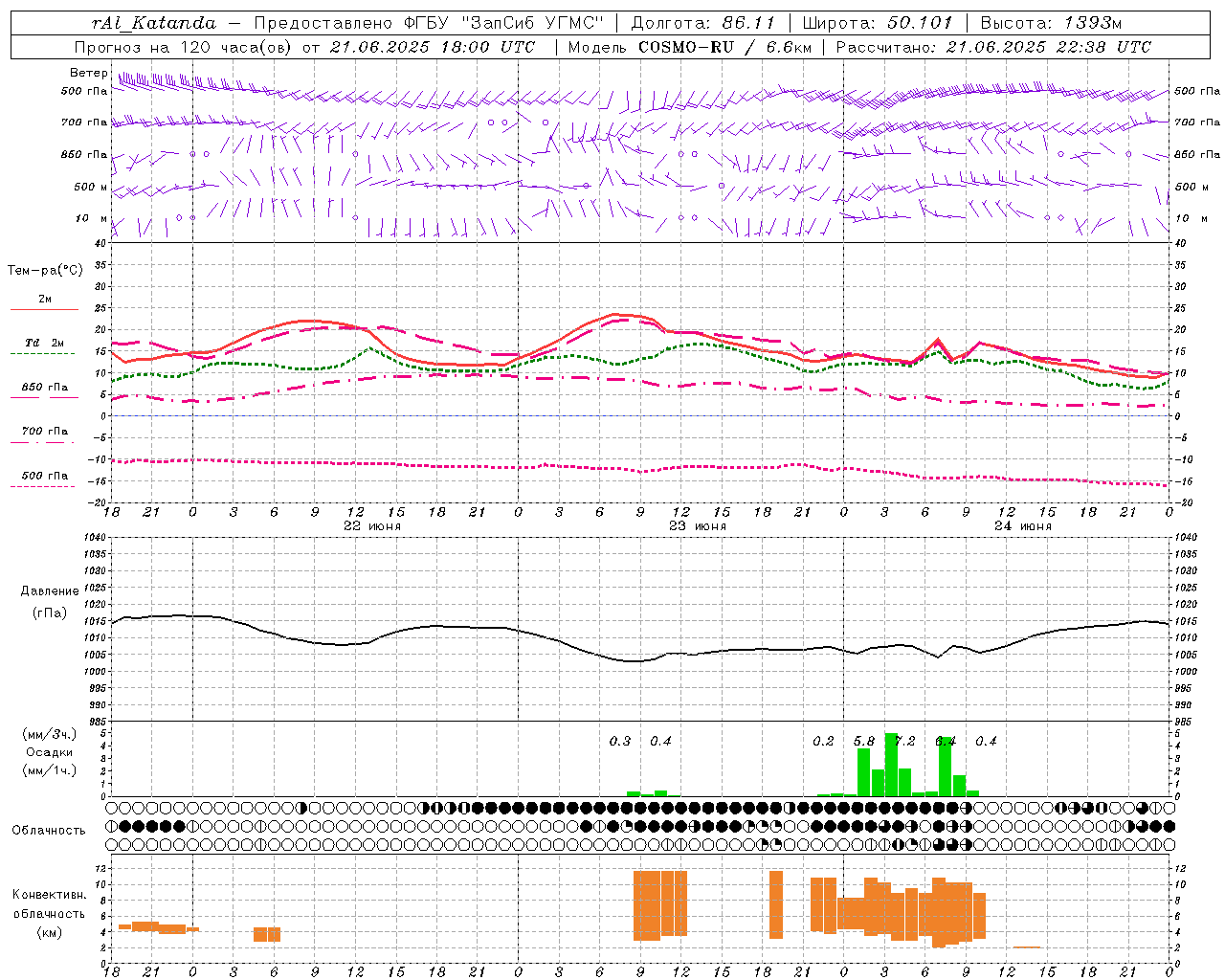
Task: Click the Td 2м dew point legend entry
Action: 44,343
